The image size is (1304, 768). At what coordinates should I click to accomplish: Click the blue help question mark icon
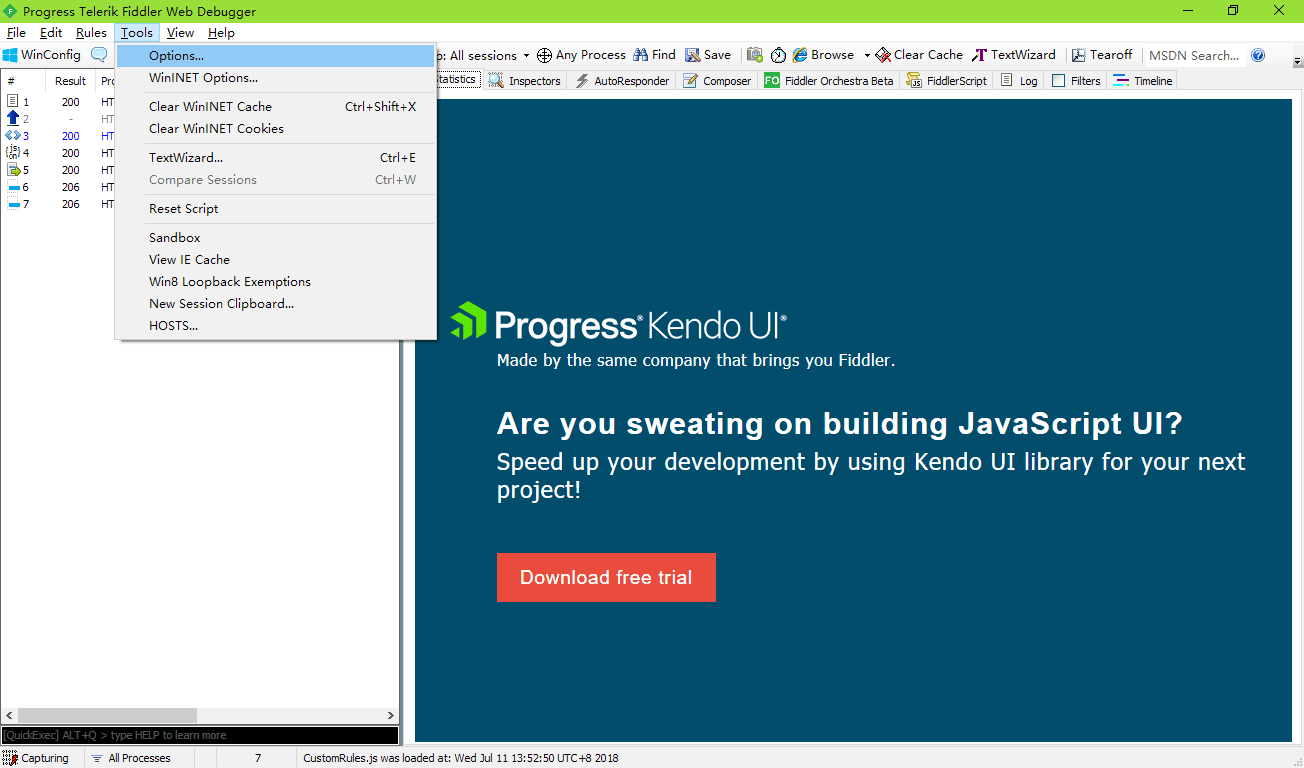click(x=1258, y=55)
